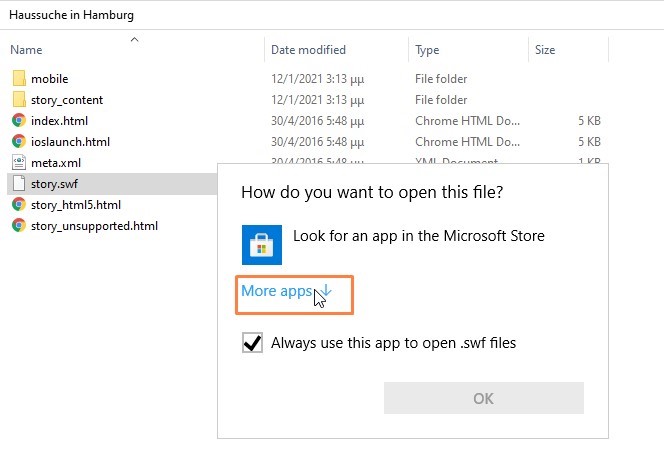The image size is (664, 470).
Task: Select the story_unsupported.html file name
Action: [x=94, y=226]
